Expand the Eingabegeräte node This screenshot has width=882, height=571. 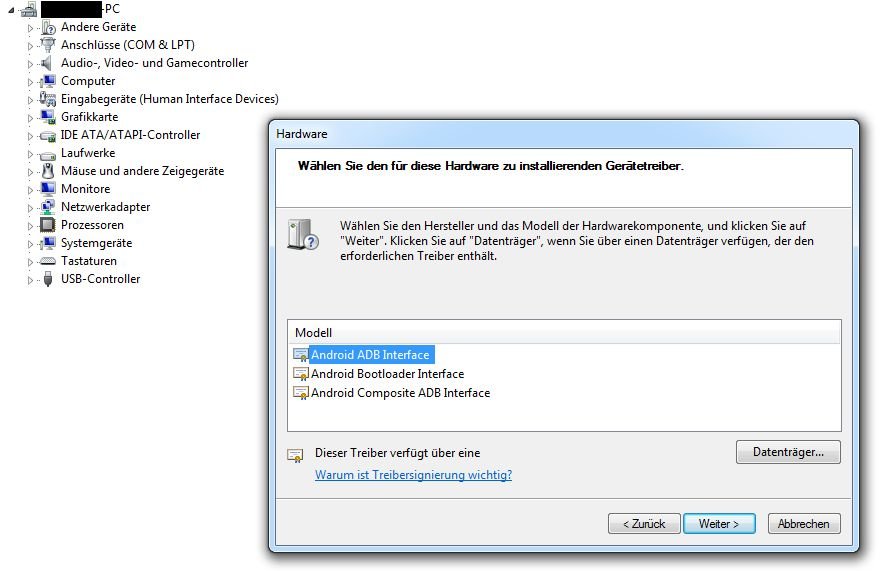coord(30,100)
